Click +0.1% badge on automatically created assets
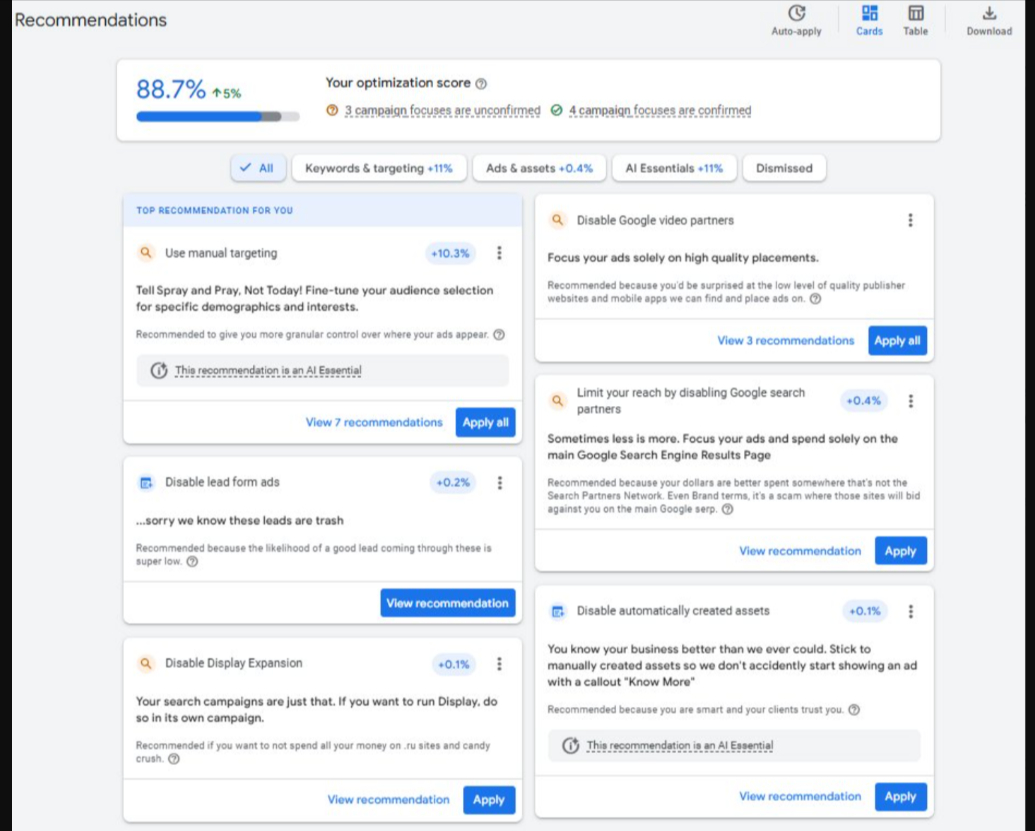 (865, 611)
